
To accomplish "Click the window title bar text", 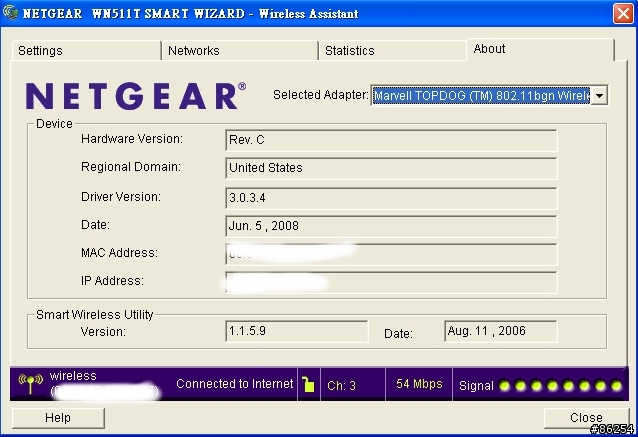I will (190, 14).
